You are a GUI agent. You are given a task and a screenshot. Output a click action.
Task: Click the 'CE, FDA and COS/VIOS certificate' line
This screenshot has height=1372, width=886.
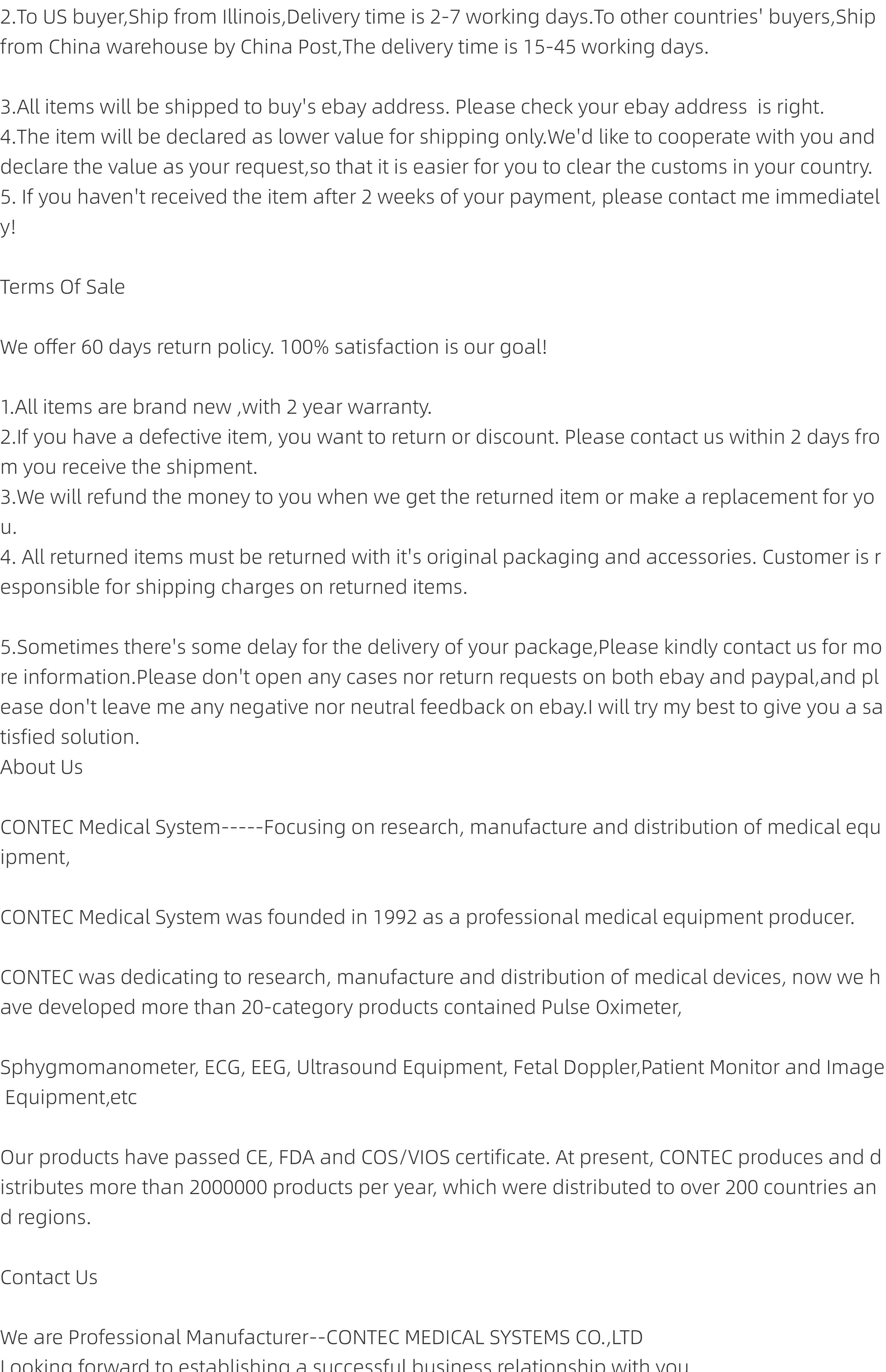440,1157
